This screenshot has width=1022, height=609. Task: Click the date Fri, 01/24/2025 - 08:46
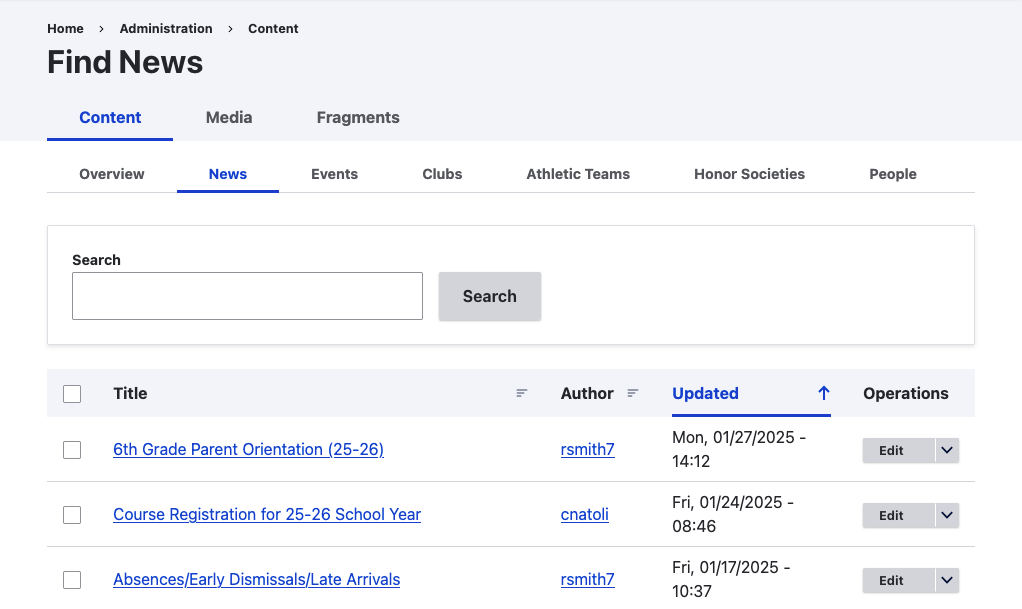[733, 514]
